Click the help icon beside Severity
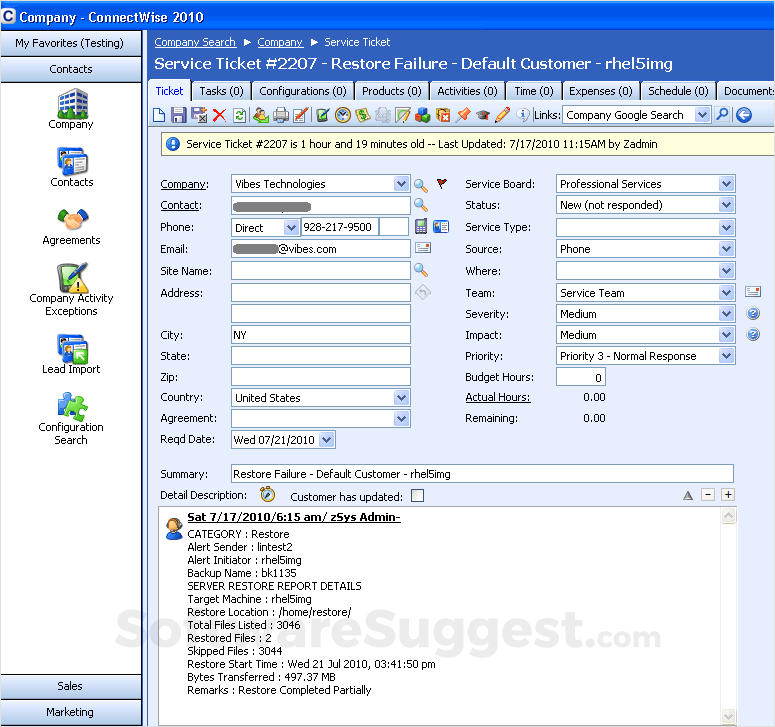 pos(753,314)
